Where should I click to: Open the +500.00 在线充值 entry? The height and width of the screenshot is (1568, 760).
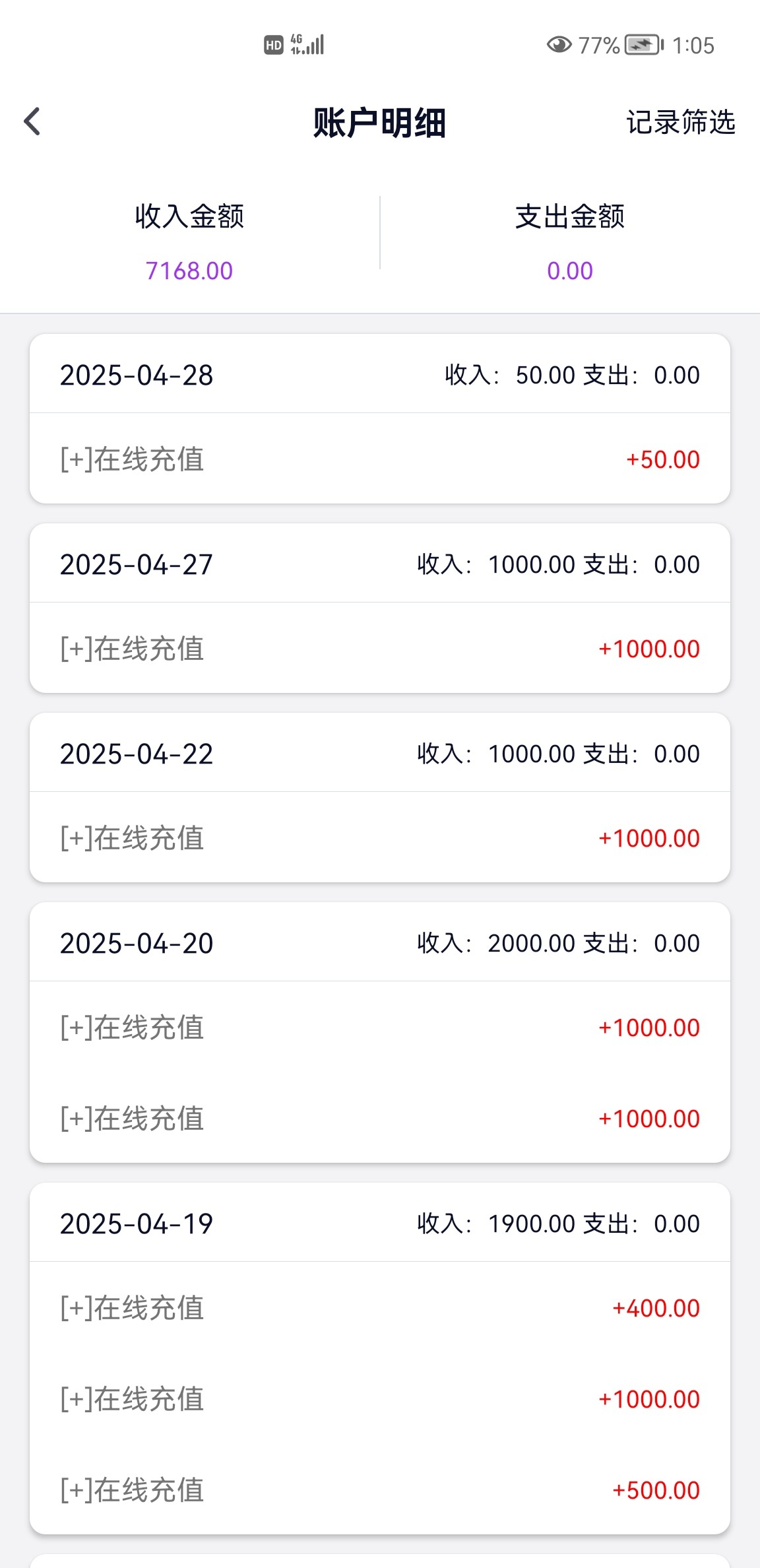coord(379,1490)
